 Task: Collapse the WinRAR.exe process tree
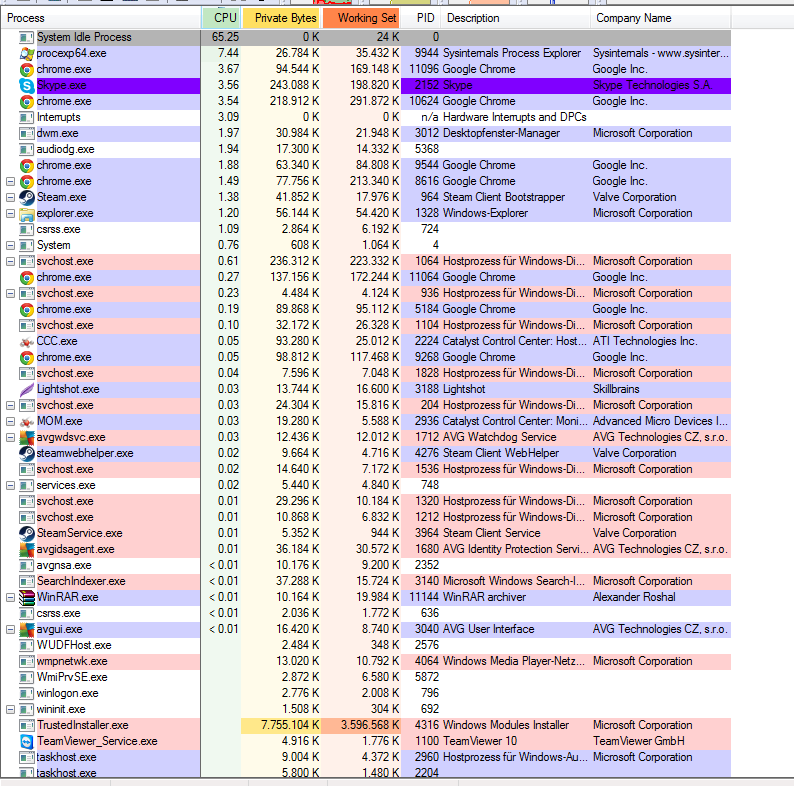(10, 598)
